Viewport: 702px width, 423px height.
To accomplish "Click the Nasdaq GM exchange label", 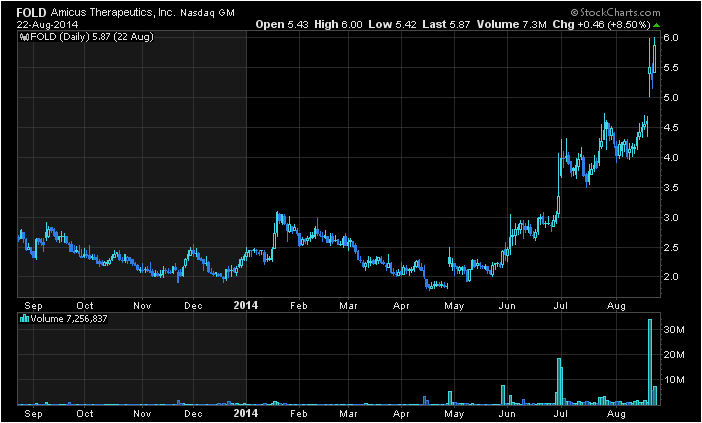I will click(207, 13).
